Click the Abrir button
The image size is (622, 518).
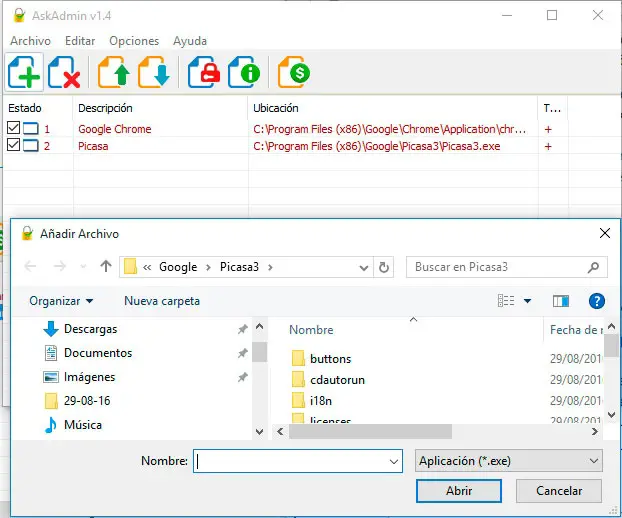[459, 491]
